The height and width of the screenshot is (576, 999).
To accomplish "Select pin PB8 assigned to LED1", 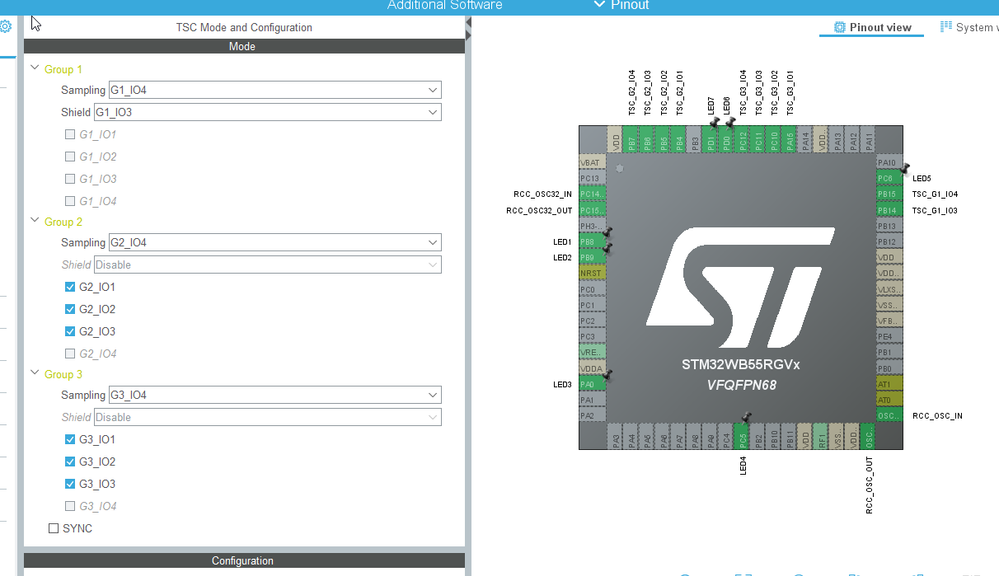I will click(x=593, y=241).
